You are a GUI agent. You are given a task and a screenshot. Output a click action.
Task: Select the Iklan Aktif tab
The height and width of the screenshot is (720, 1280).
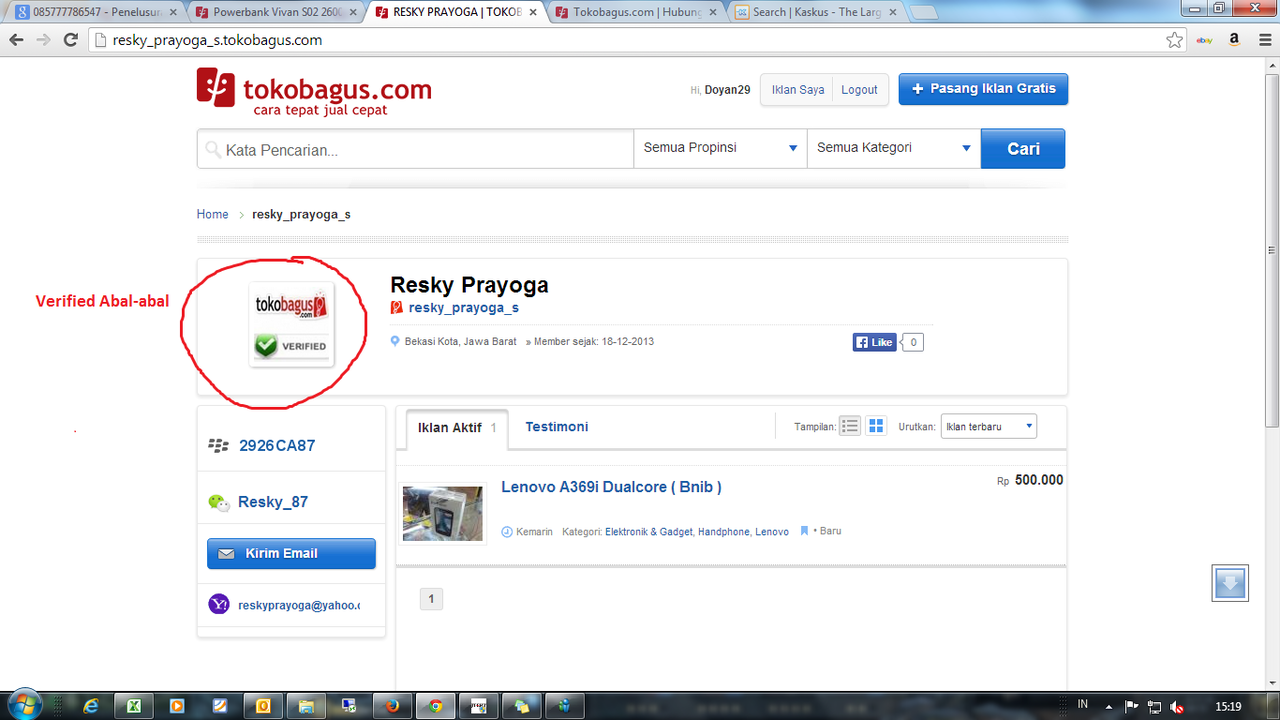pyautogui.click(x=457, y=427)
